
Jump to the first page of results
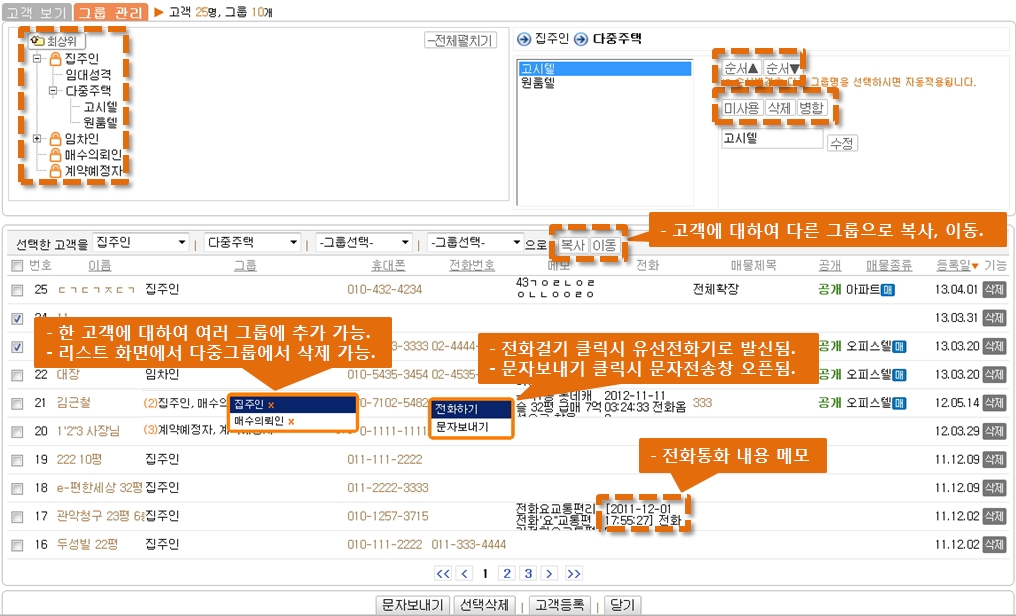point(443,574)
